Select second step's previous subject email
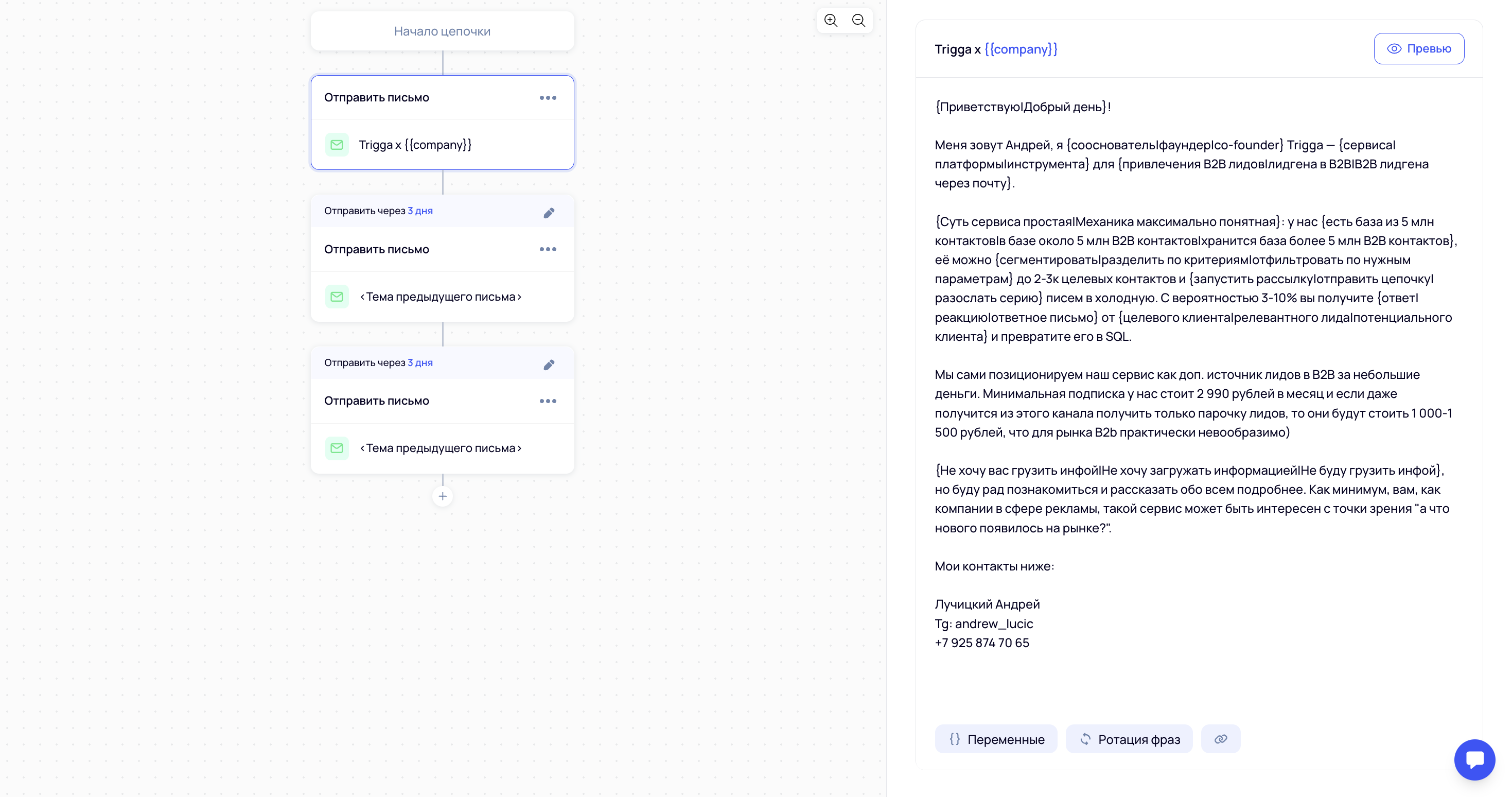1512x797 pixels. coord(440,297)
